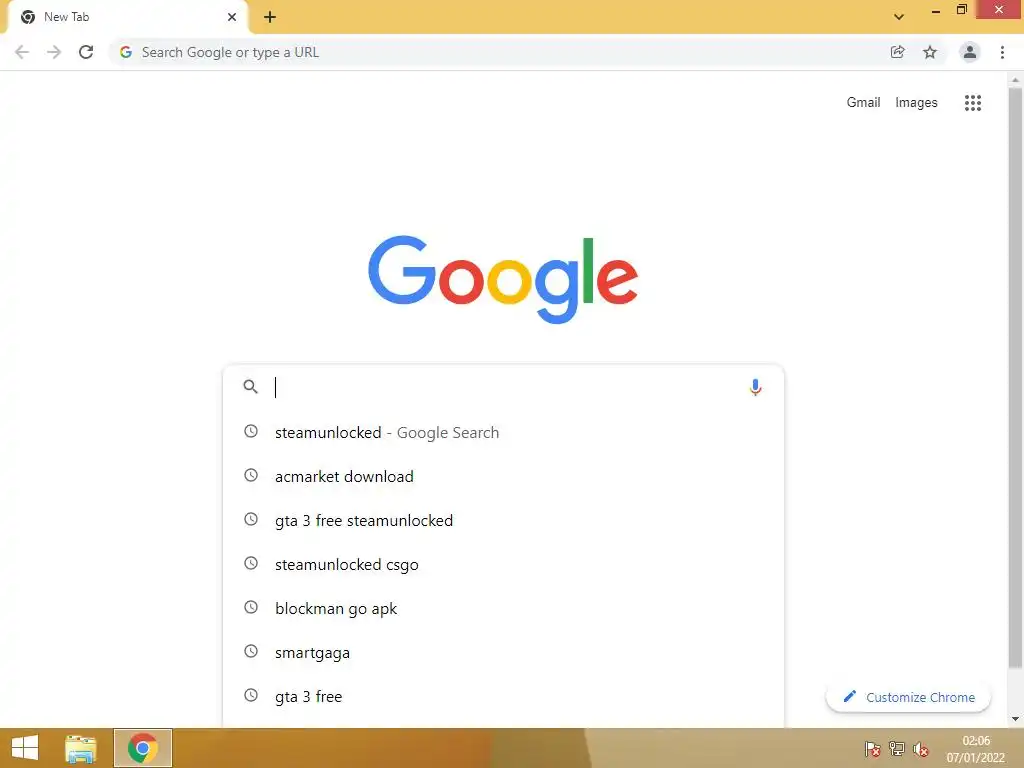Viewport: 1024px width, 768px height.
Task: Choose the 'gta 3 free steamunlocked' suggestion
Action: point(503,520)
